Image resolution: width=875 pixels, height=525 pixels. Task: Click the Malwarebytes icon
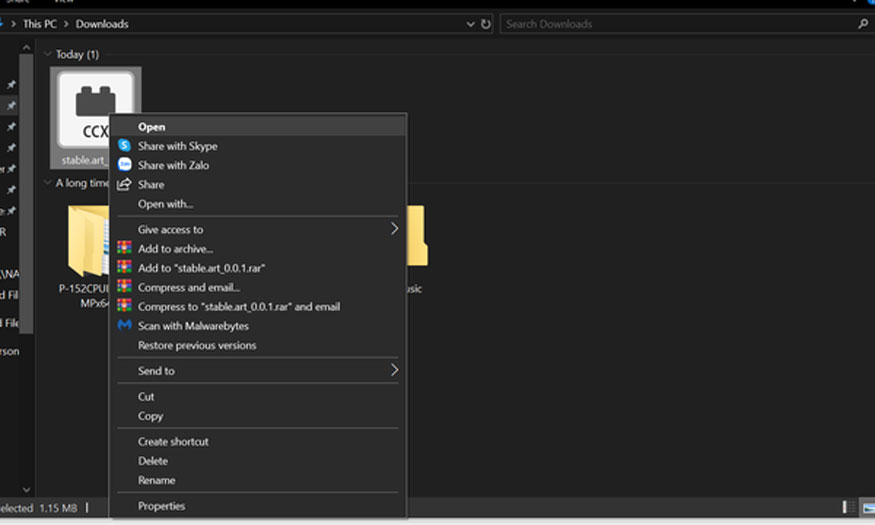(124, 325)
